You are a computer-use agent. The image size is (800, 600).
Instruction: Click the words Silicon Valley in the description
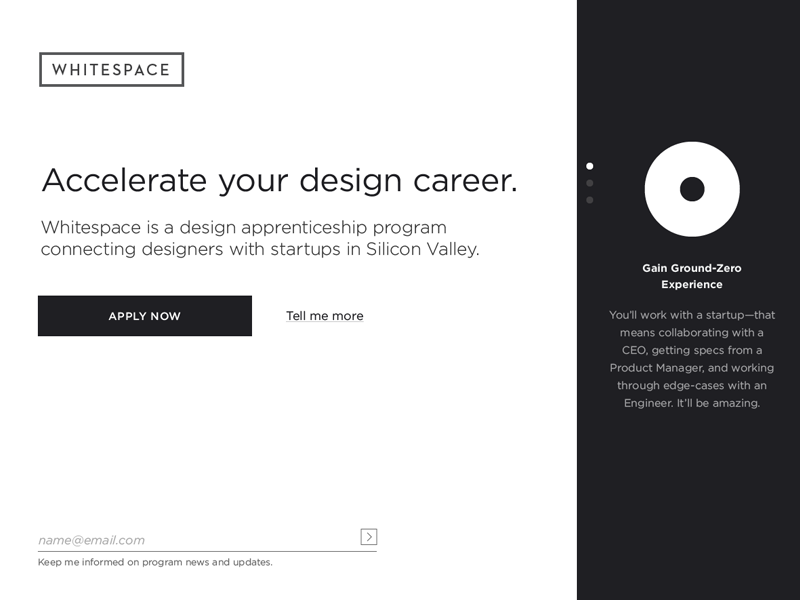pos(423,249)
